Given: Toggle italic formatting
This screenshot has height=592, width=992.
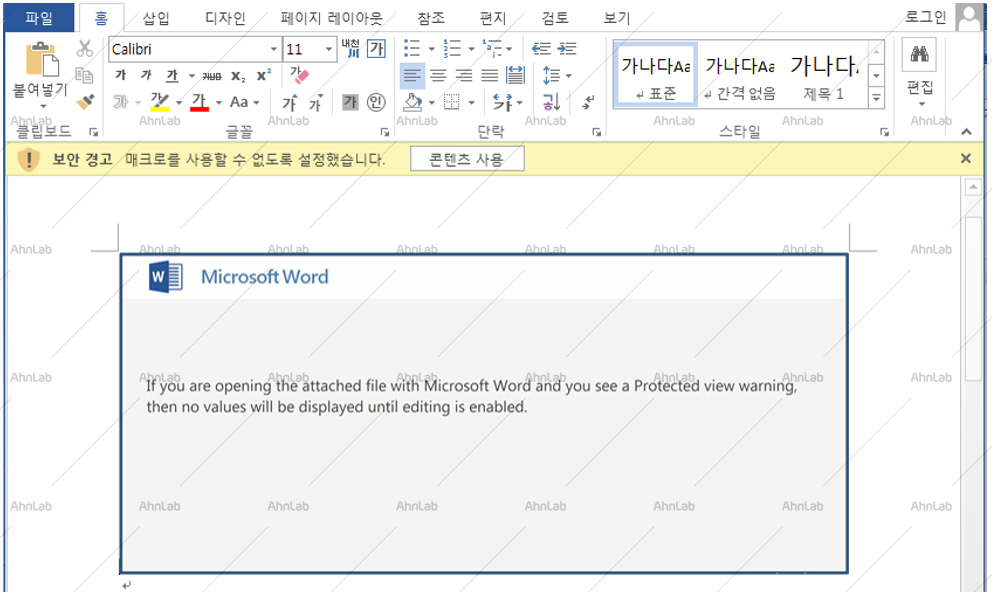Looking at the screenshot, I should pos(146,75).
